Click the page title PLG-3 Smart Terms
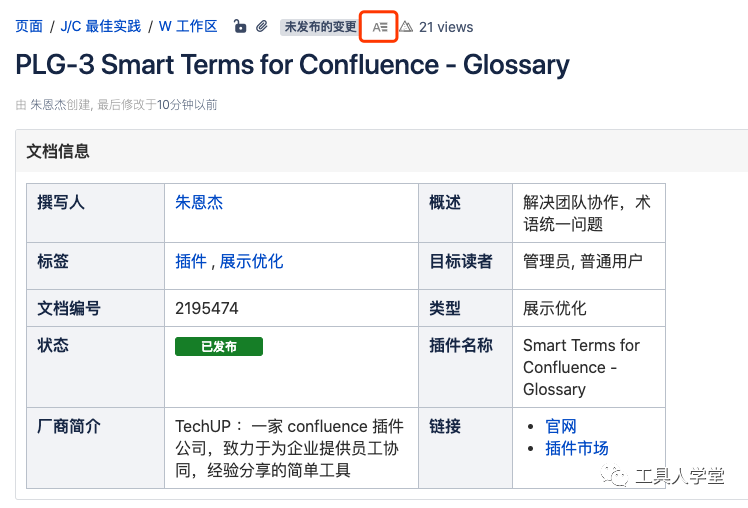The height and width of the screenshot is (508, 748). [292, 65]
